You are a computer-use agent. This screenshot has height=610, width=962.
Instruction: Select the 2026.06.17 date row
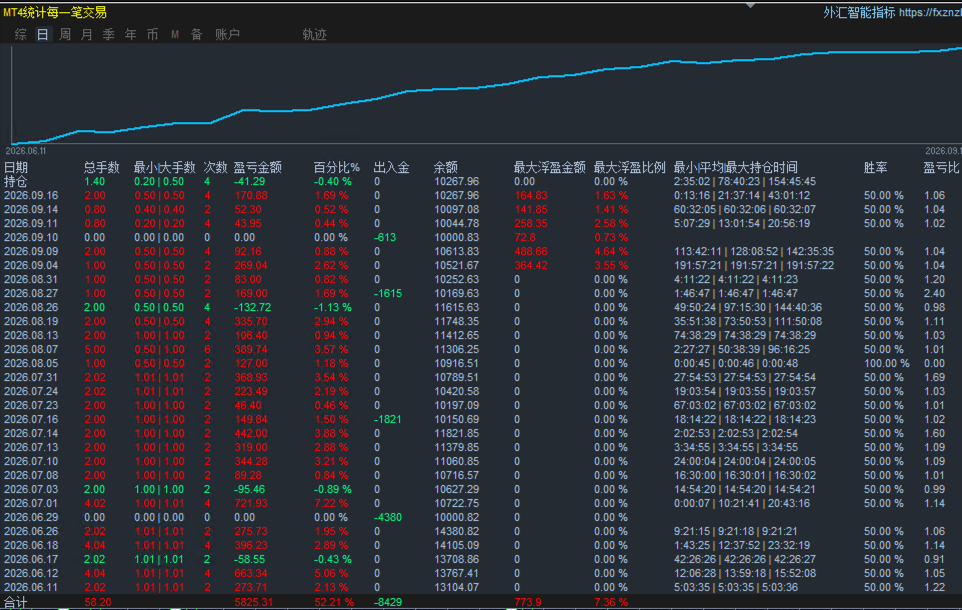tap(31, 559)
